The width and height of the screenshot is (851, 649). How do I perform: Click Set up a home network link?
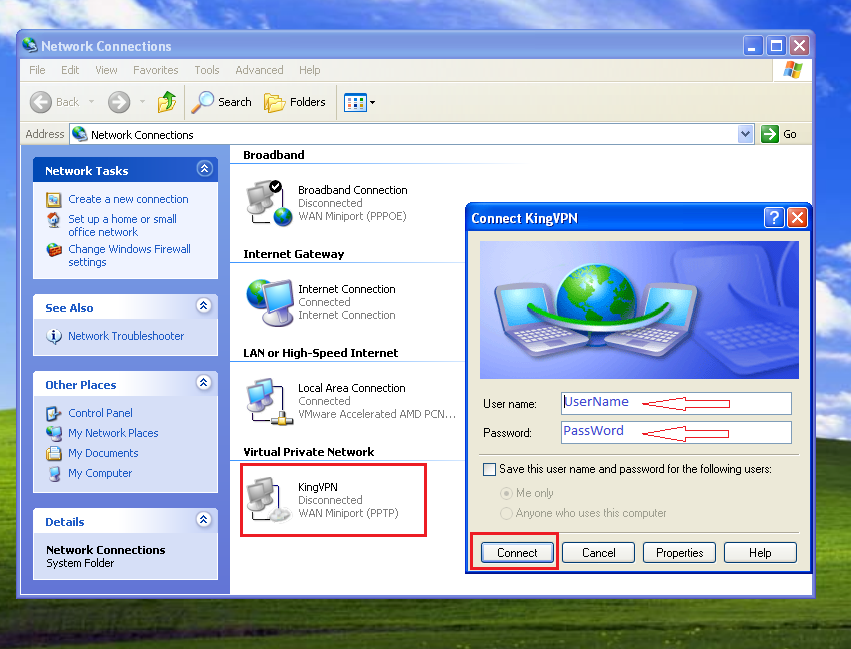(x=122, y=226)
